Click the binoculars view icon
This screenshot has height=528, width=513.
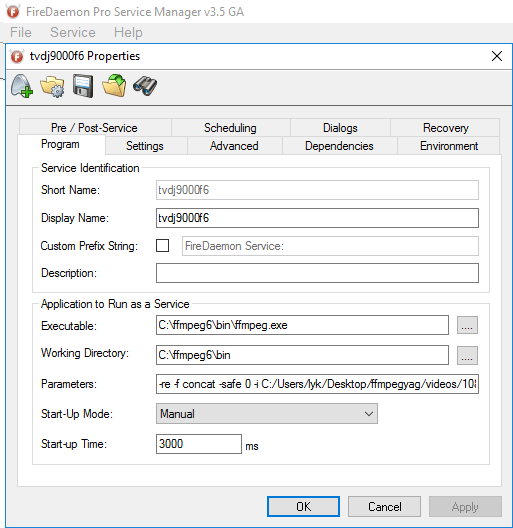[x=145, y=86]
